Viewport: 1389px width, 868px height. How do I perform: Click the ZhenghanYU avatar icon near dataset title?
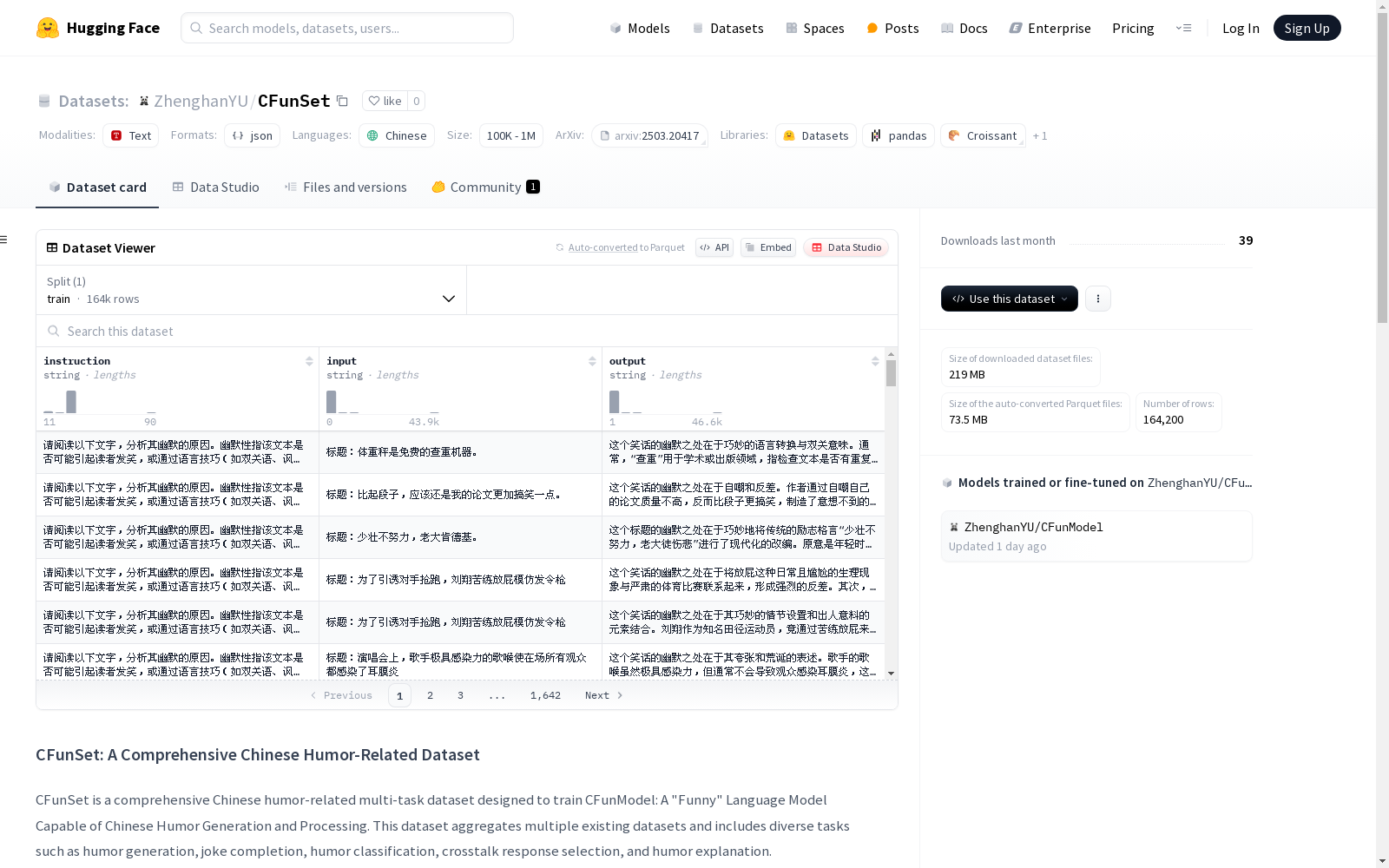[x=144, y=101]
